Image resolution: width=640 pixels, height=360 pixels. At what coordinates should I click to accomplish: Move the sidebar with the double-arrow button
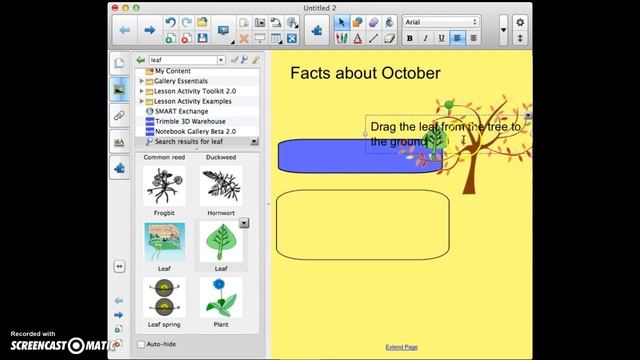[x=119, y=267]
